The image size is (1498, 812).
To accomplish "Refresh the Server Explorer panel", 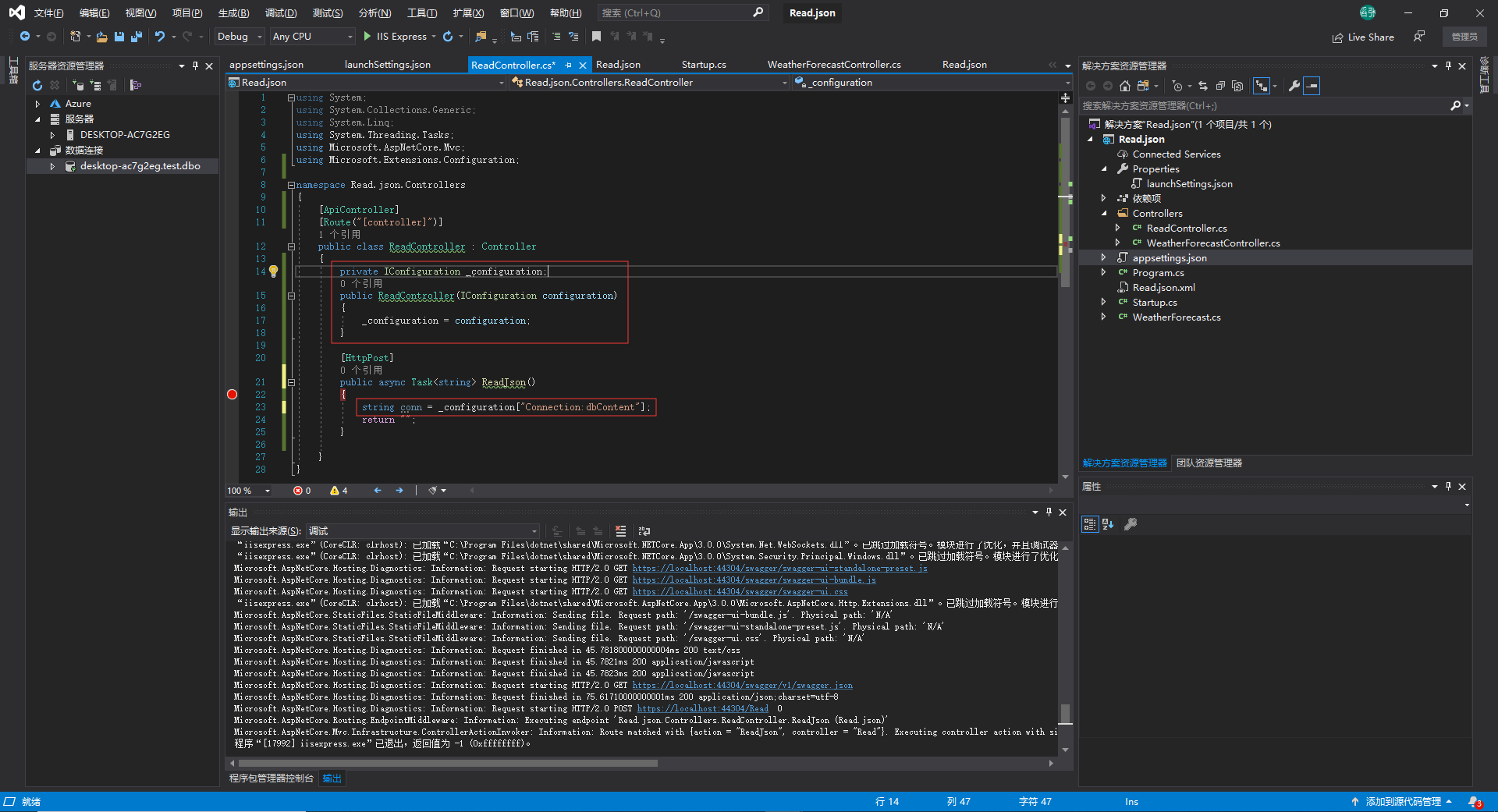I will coord(37,85).
